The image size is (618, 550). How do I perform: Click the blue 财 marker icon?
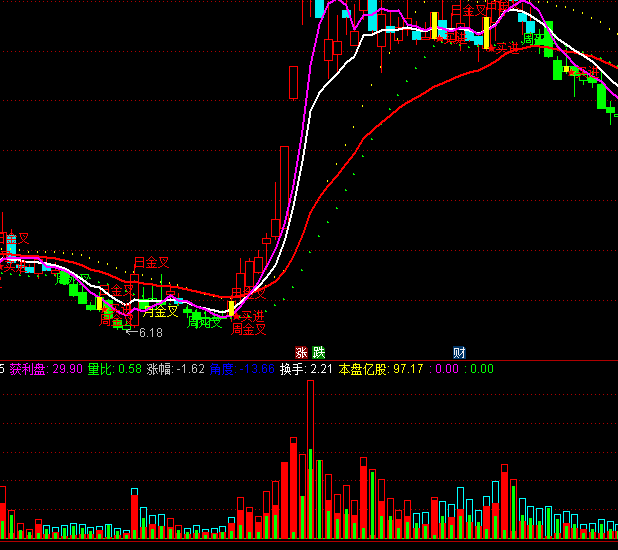click(x=459, y=352)
